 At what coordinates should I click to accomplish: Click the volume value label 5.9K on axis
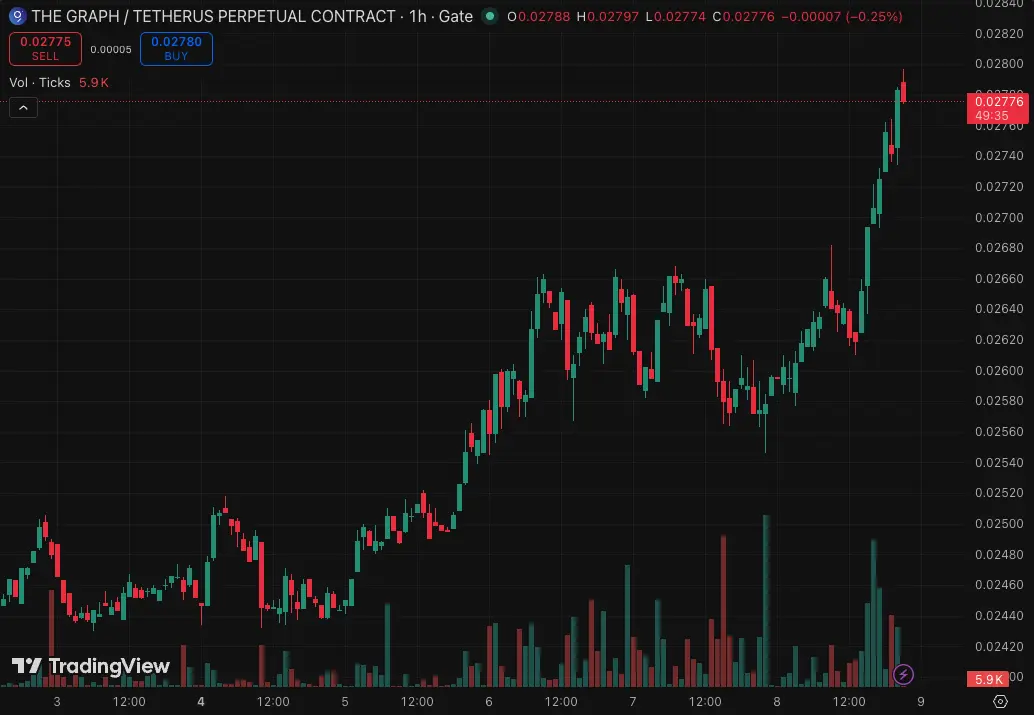[988, 679]
